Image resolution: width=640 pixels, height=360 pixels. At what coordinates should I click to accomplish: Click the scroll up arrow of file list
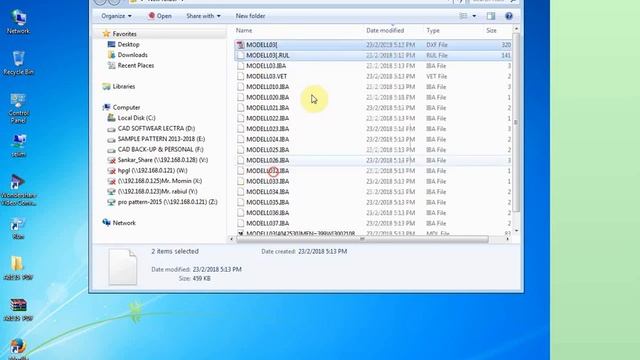(516, 29)
